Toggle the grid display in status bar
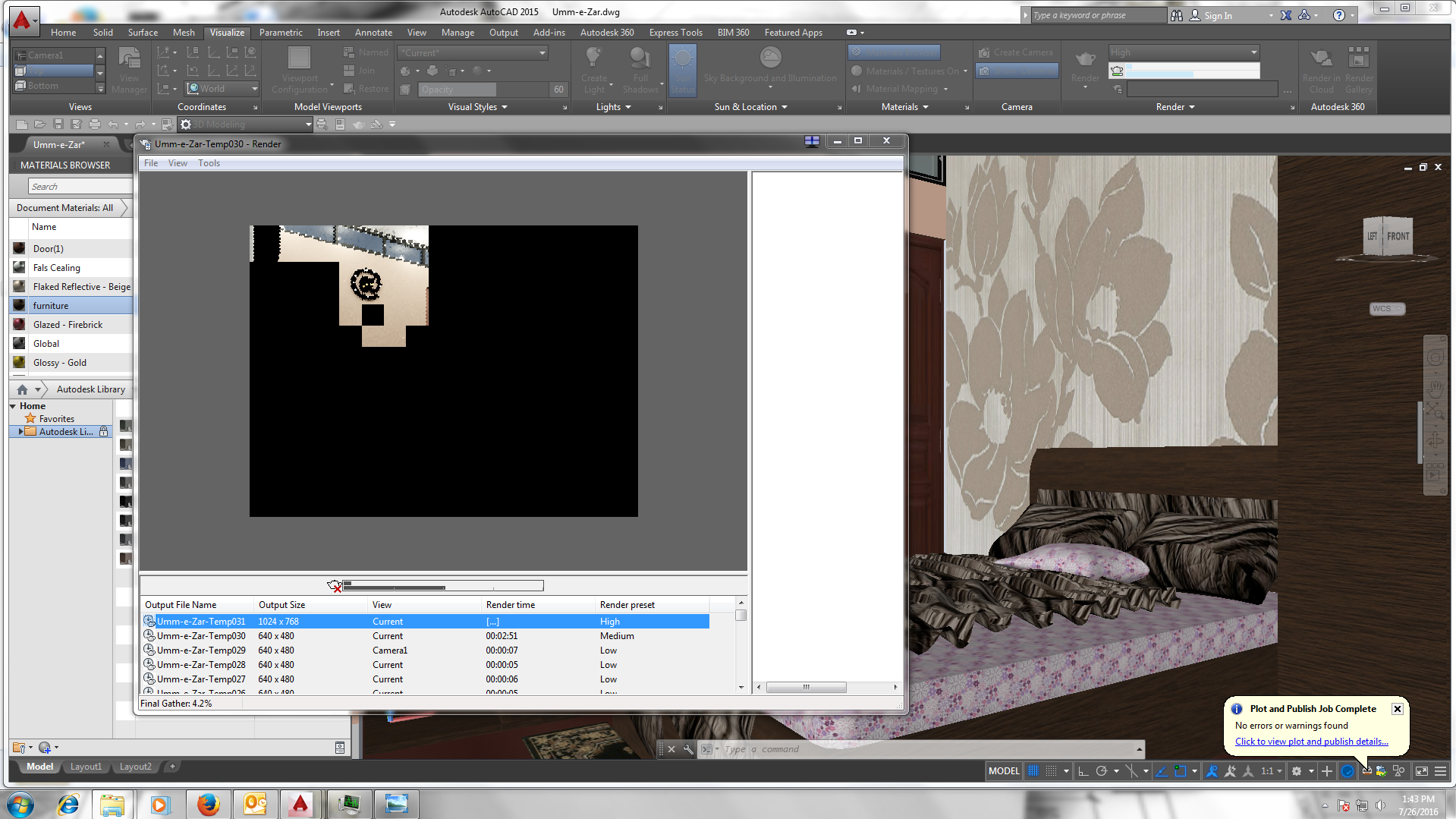 [1033, 771]
